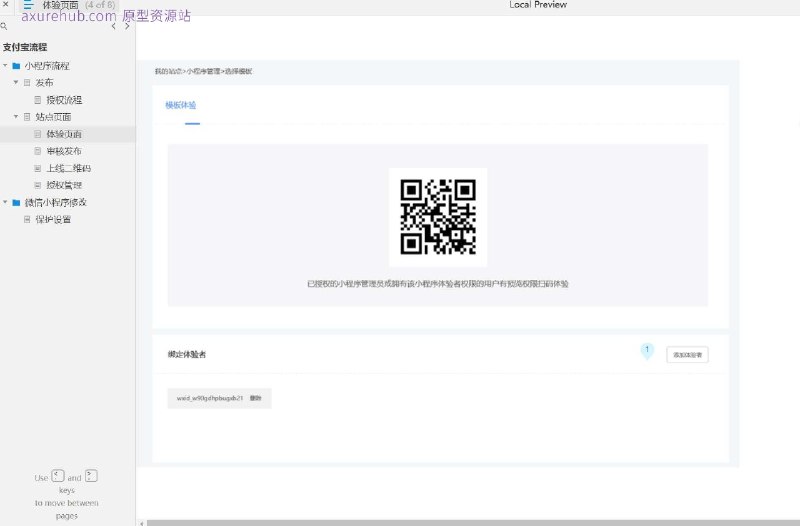Viewport: 800px width, 526px height.
Task: Collapse the 微信小程序修改 folder arrow
Action: [5, 202]
